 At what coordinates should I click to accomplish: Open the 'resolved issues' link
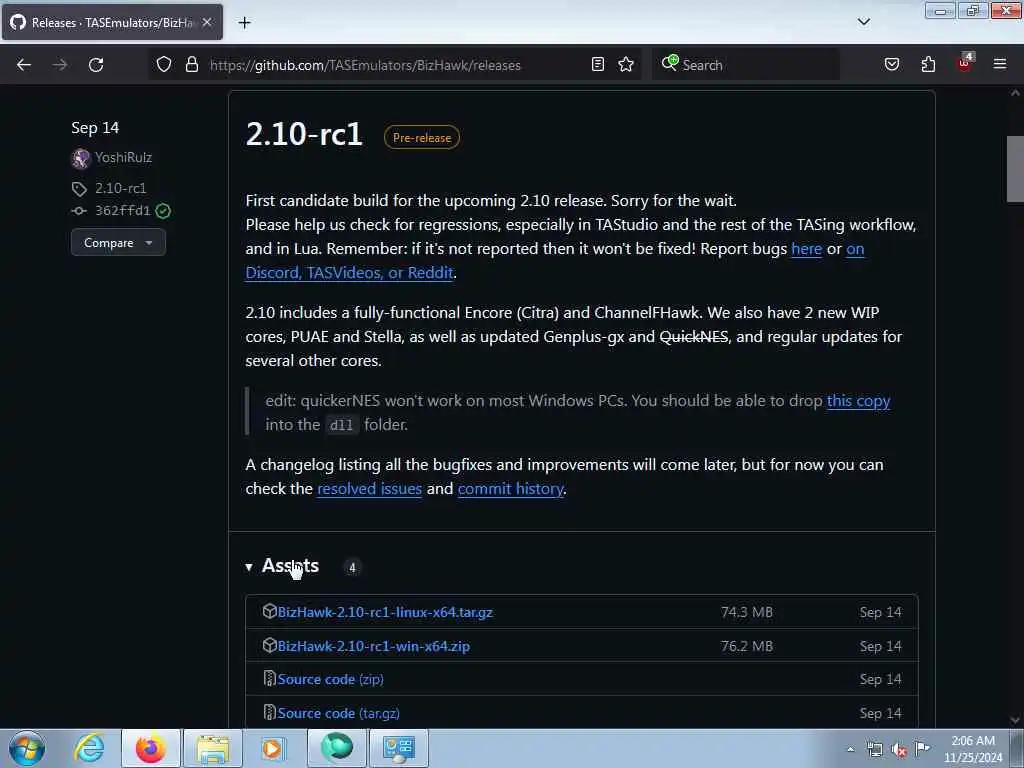tap(370, 488)
